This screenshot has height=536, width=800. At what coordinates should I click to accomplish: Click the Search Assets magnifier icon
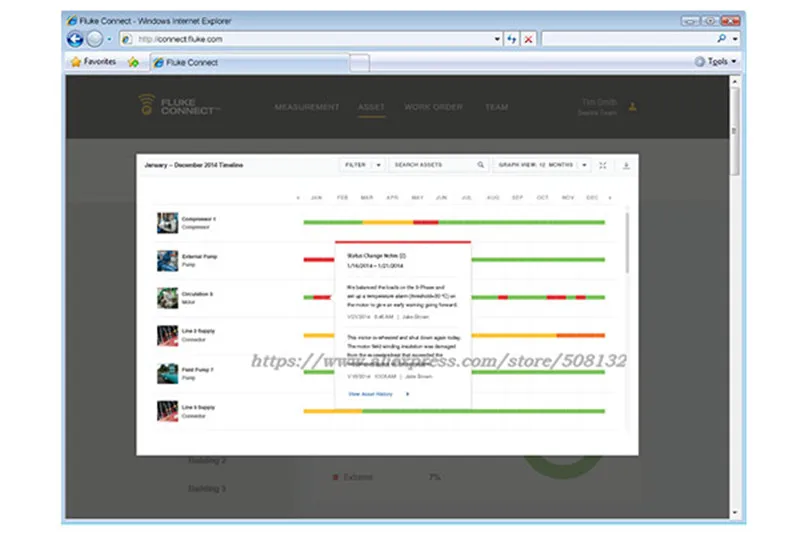click(481, 165)
